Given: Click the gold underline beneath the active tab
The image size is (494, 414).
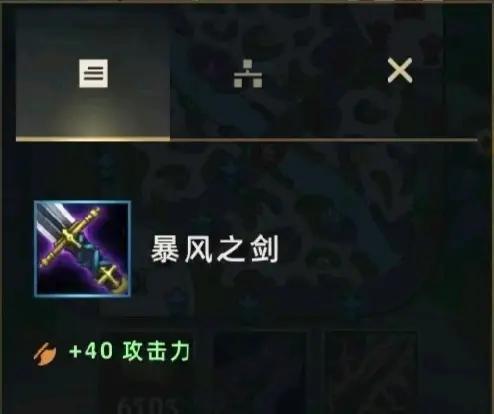Looking at the screenshot, I should pos(93,139).
